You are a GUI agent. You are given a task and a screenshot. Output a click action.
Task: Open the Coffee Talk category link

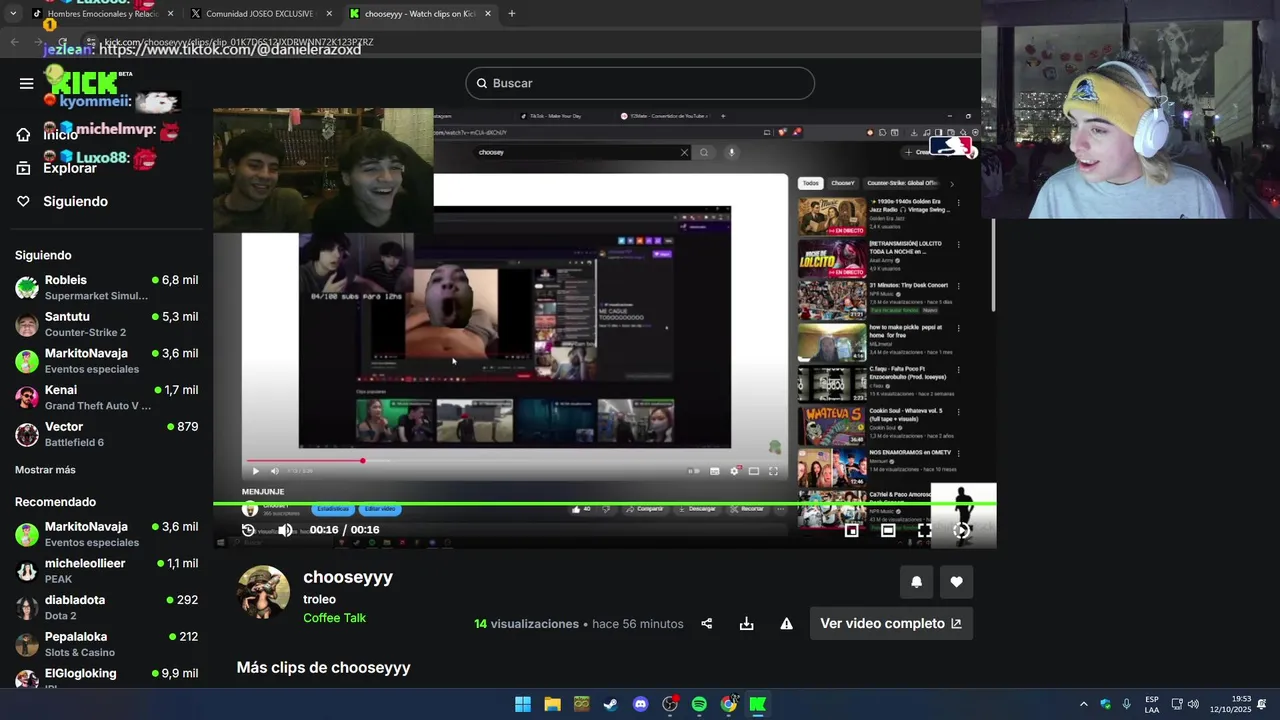(x=334, y=618)
